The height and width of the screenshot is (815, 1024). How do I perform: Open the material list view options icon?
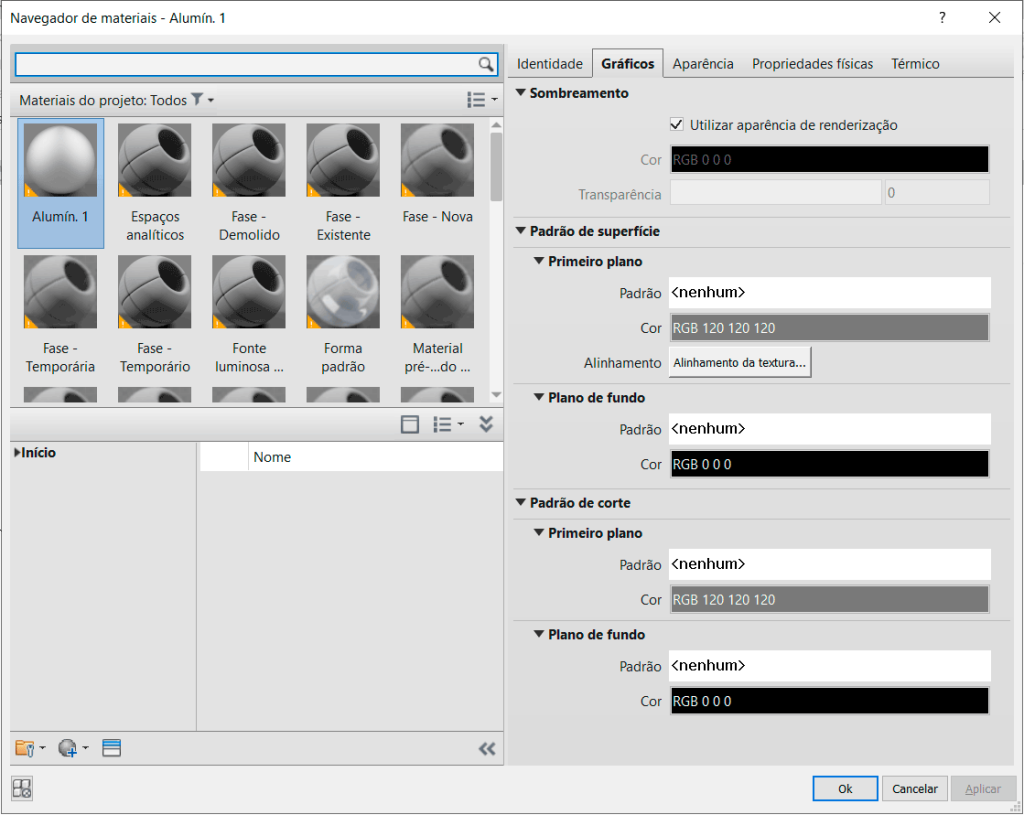click(481, 100)
